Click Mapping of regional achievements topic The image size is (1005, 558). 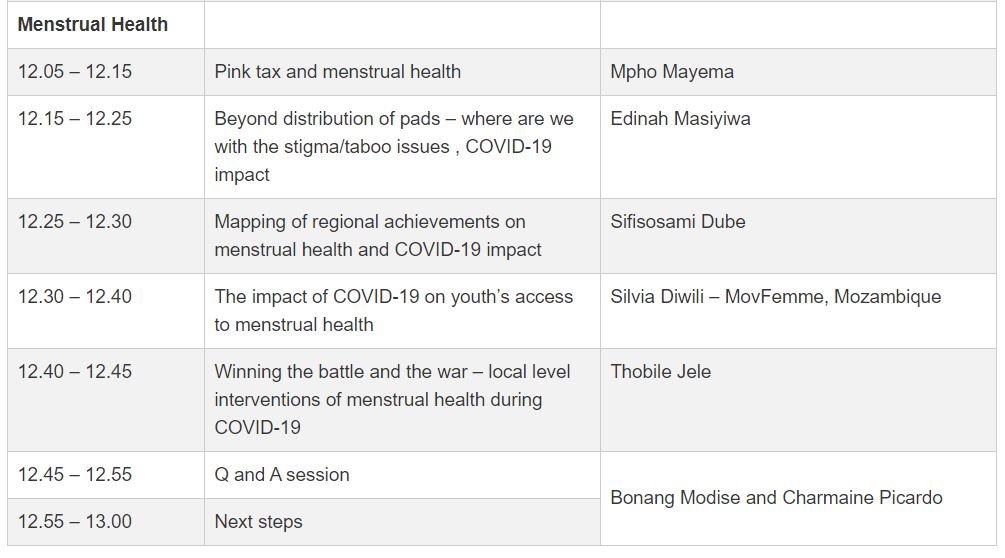378,236
